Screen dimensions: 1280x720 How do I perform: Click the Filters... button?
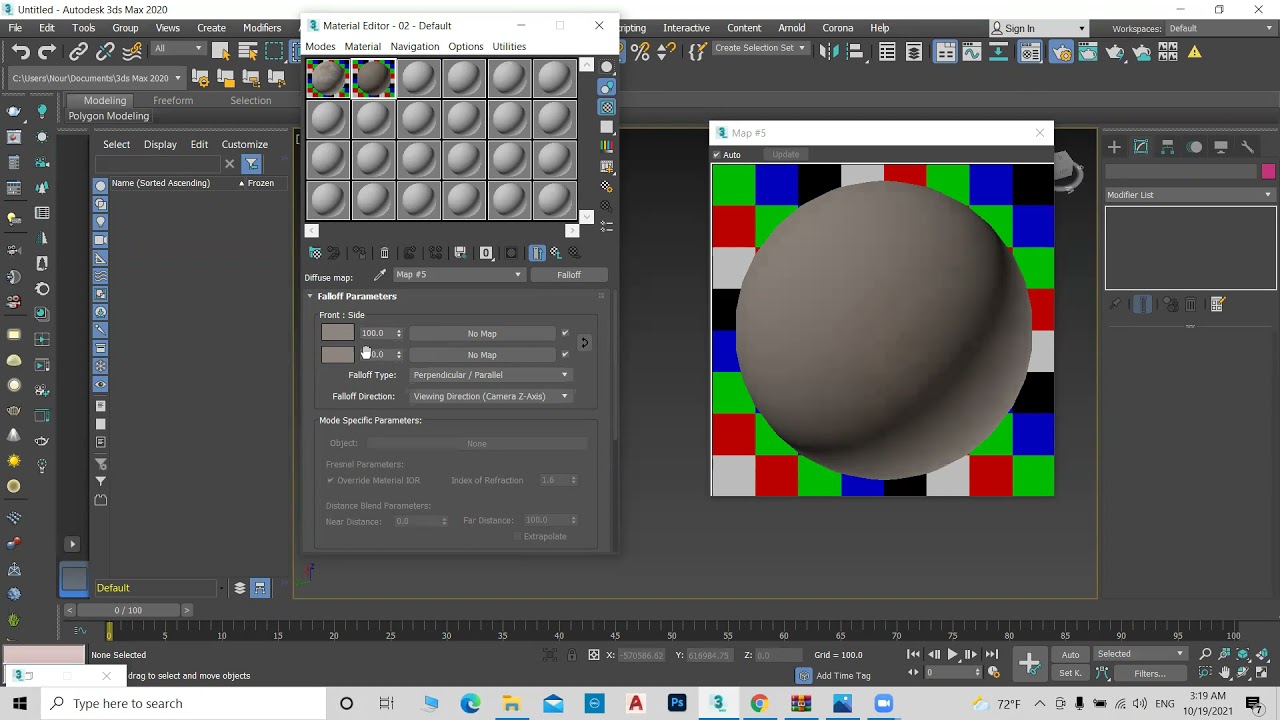(1150, 674)
